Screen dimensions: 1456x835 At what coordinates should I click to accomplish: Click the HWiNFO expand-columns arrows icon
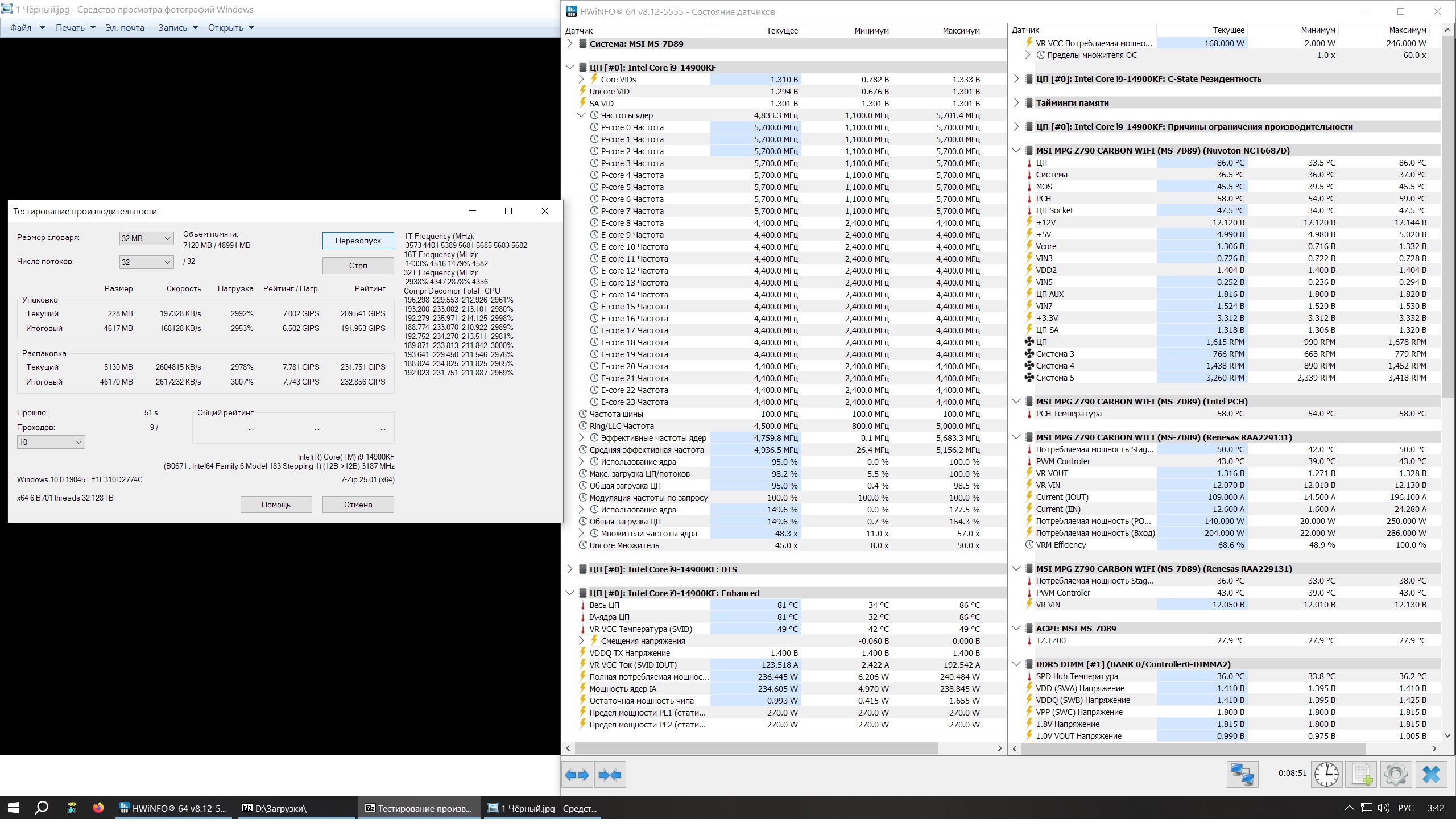[576, 775]
